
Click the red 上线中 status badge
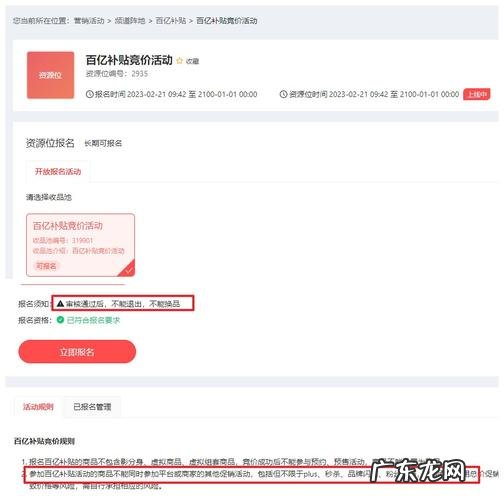[477, 94]
